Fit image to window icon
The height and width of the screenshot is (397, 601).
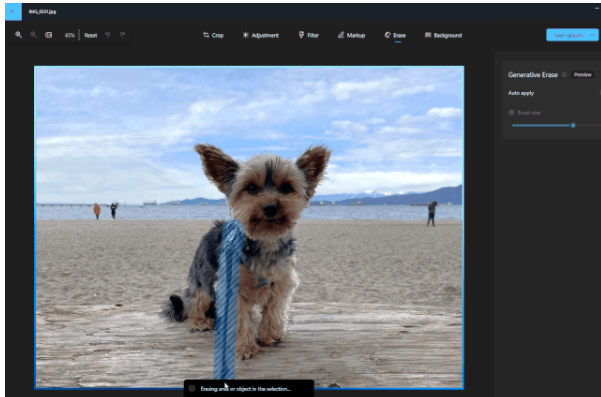pos(49,35)
